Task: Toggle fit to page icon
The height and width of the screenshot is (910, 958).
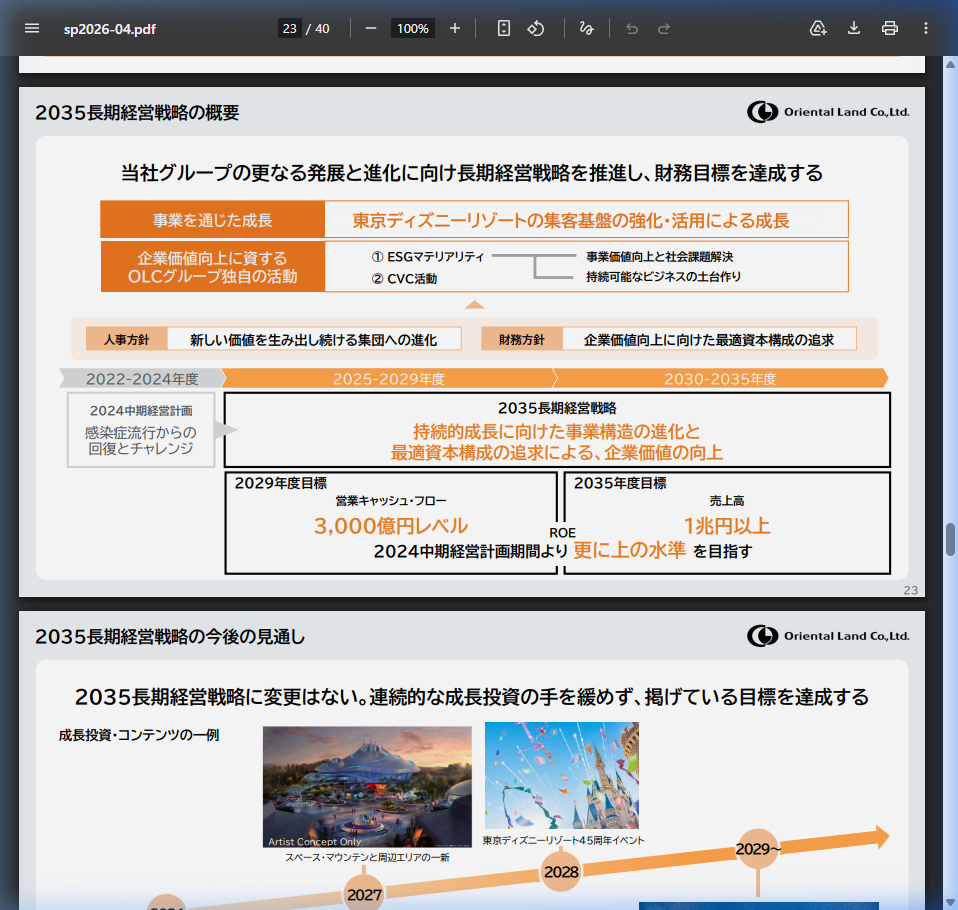Action: click(x=503, y=28)
